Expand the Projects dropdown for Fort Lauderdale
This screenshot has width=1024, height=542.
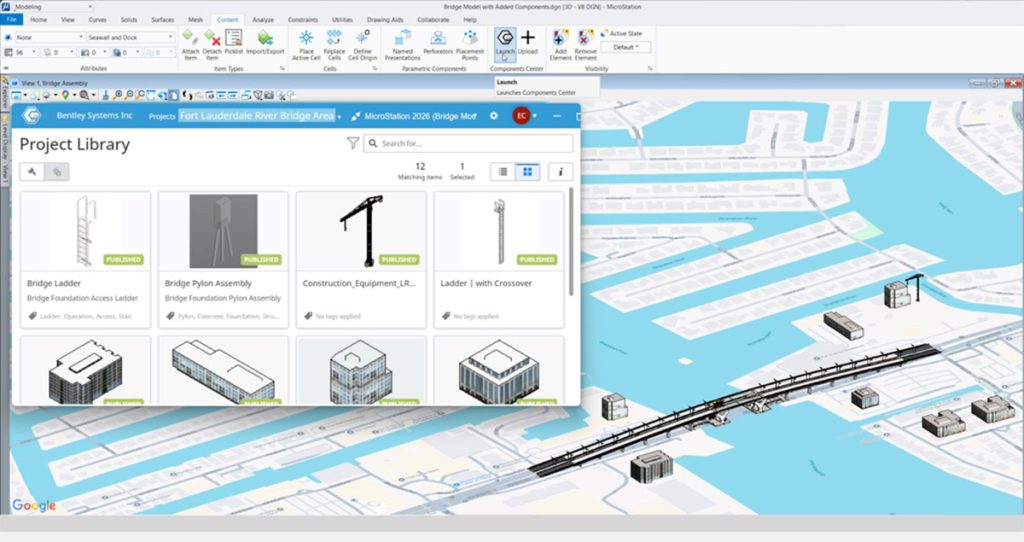(340, 117)
